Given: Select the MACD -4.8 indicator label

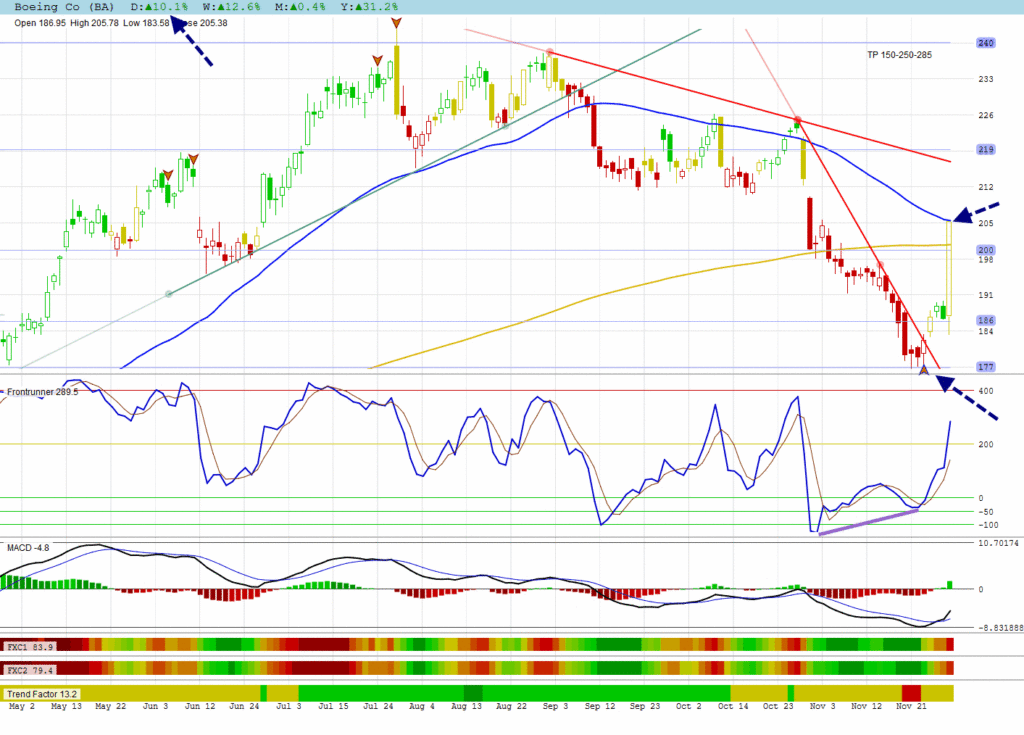Looking at the screenshot, I should pos(28,548).
